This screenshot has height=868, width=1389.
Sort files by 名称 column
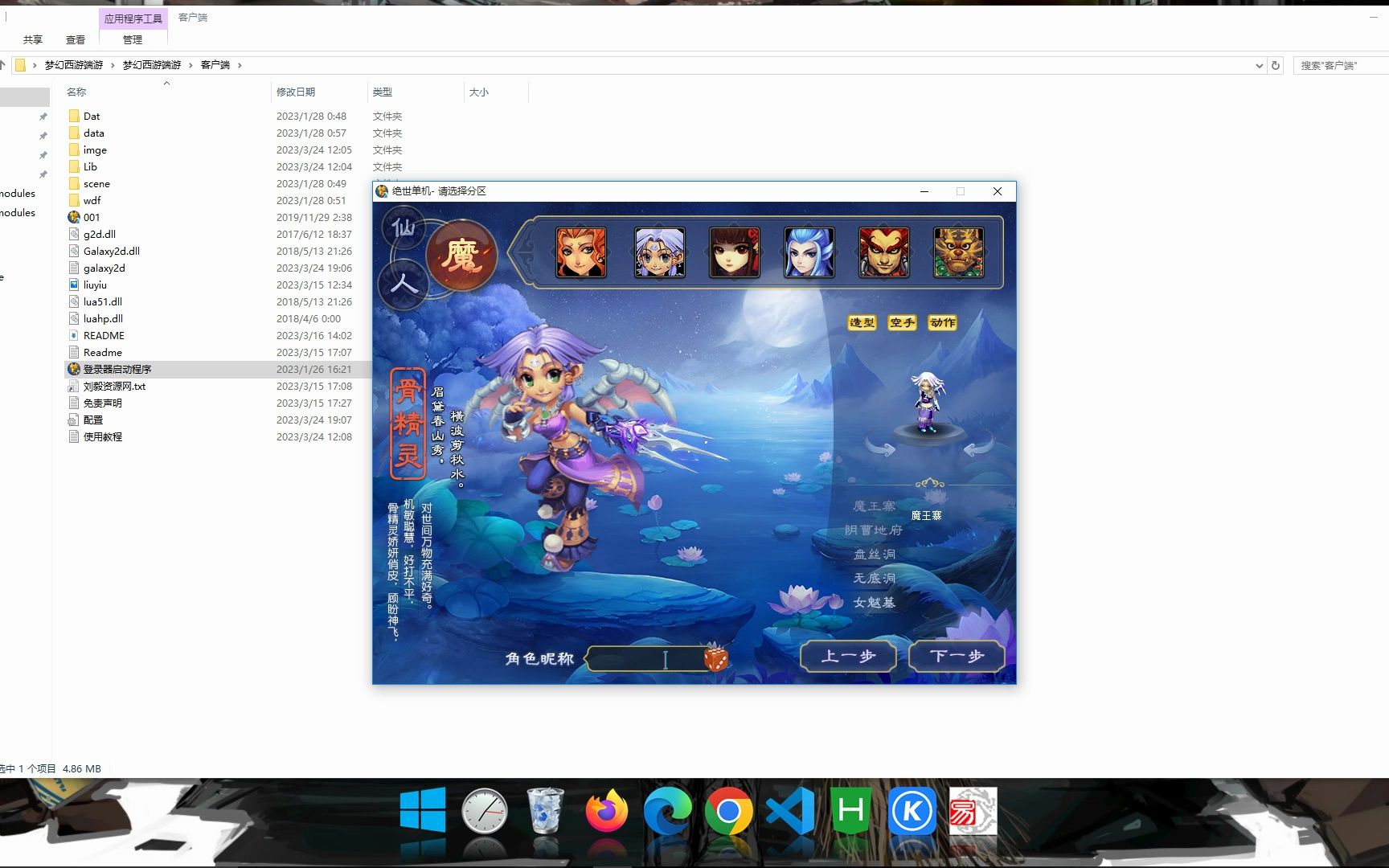[x=76, y=92]
